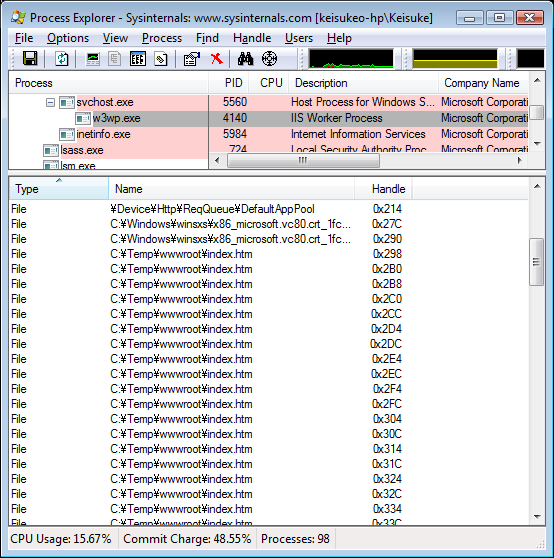Sort by the Handle column header

coord(383,189)
